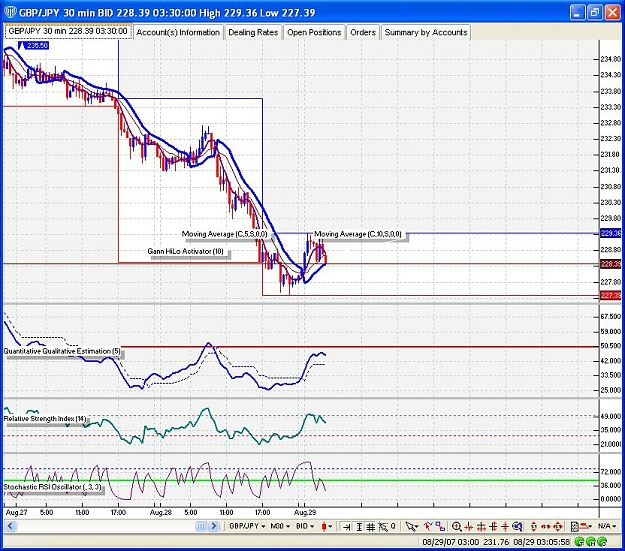Click the first red crosshair compress icon
Image resolution: width=625 pixels, height=551 pixels.
click(468, 527)
